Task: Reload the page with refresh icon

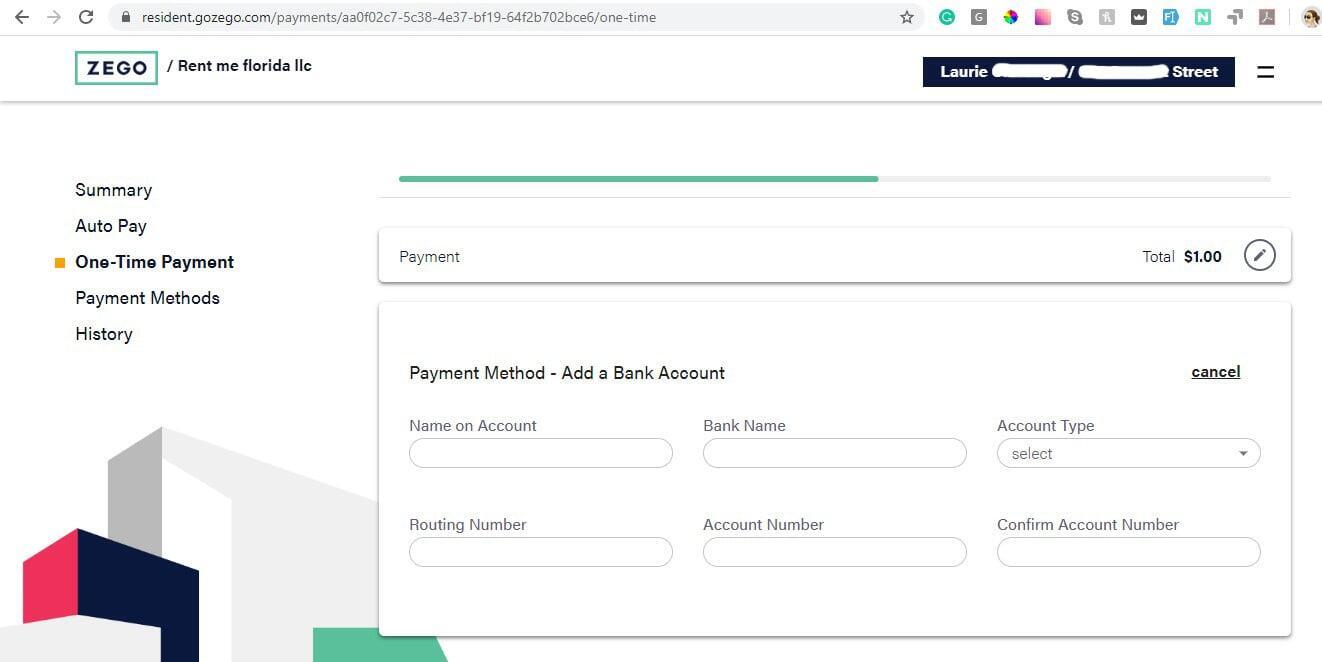Action: click(x=86, y=17)
